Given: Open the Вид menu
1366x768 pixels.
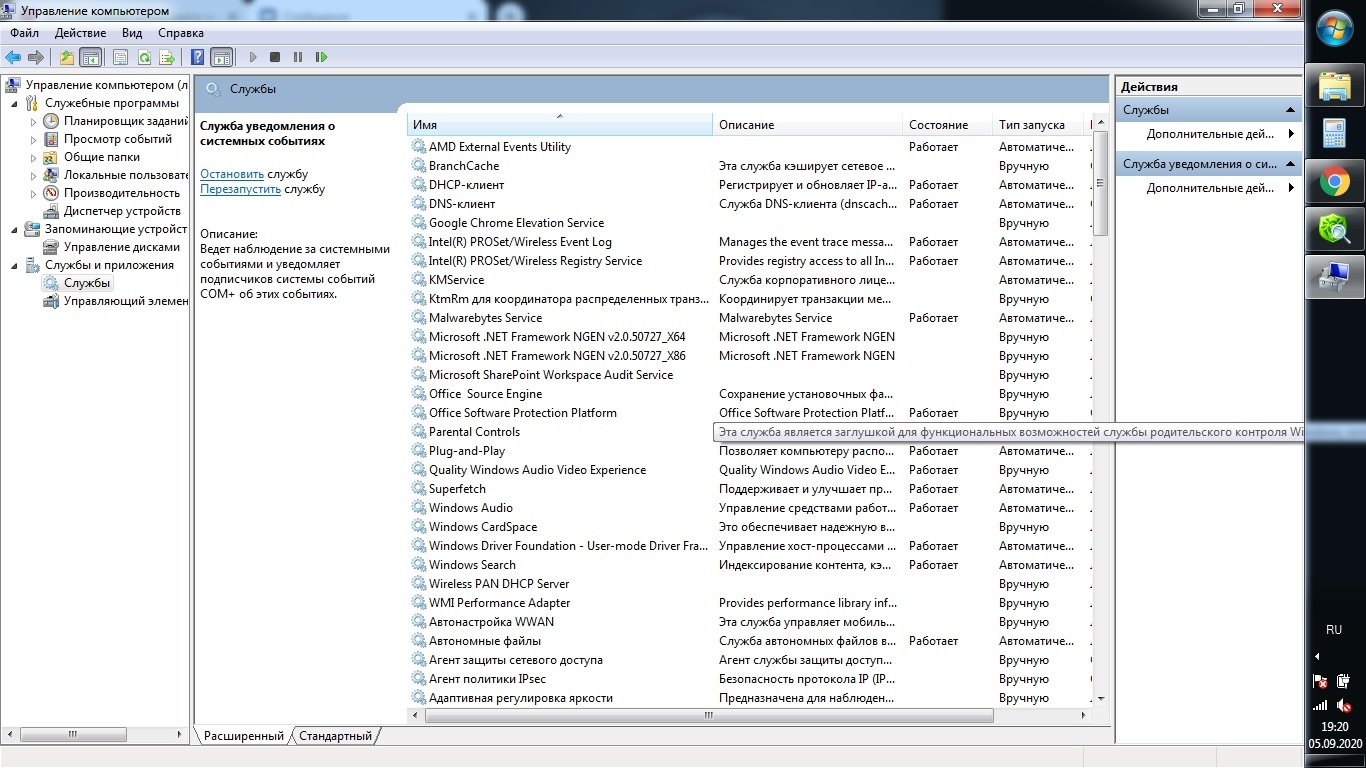Looking at the screenshot, I should point(132,33).
